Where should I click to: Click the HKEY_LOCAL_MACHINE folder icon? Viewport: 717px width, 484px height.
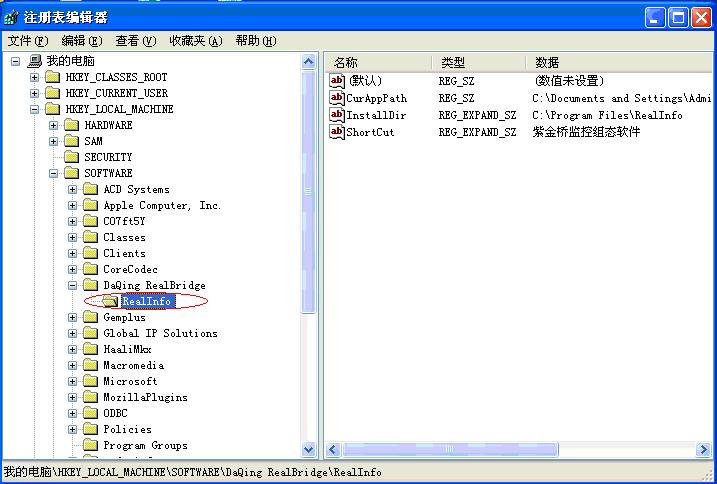pyautogui.click(x=53, y=109)
